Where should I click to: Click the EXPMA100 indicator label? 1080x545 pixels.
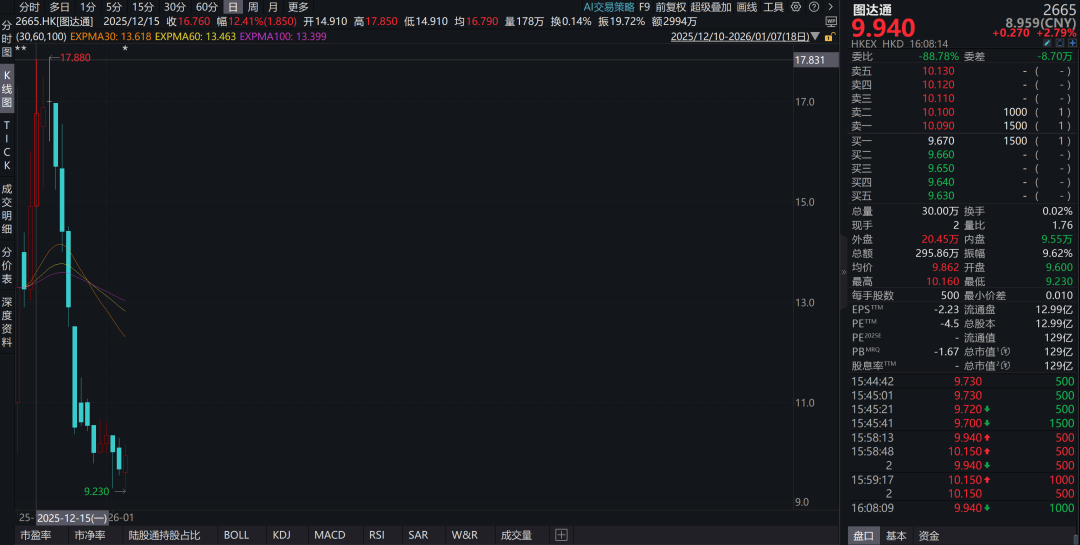click(x=283, y=37)
